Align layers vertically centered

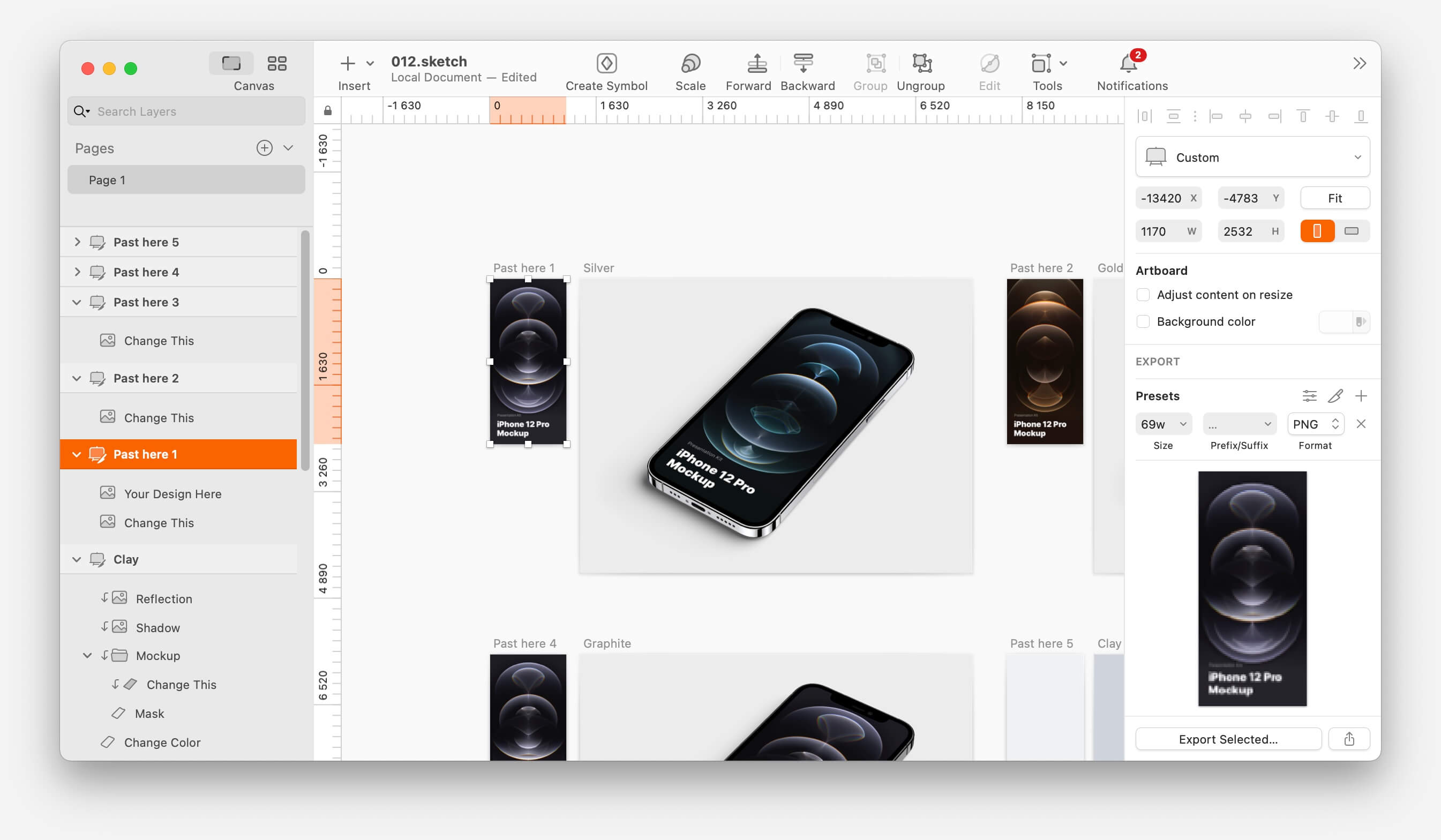1332,117
